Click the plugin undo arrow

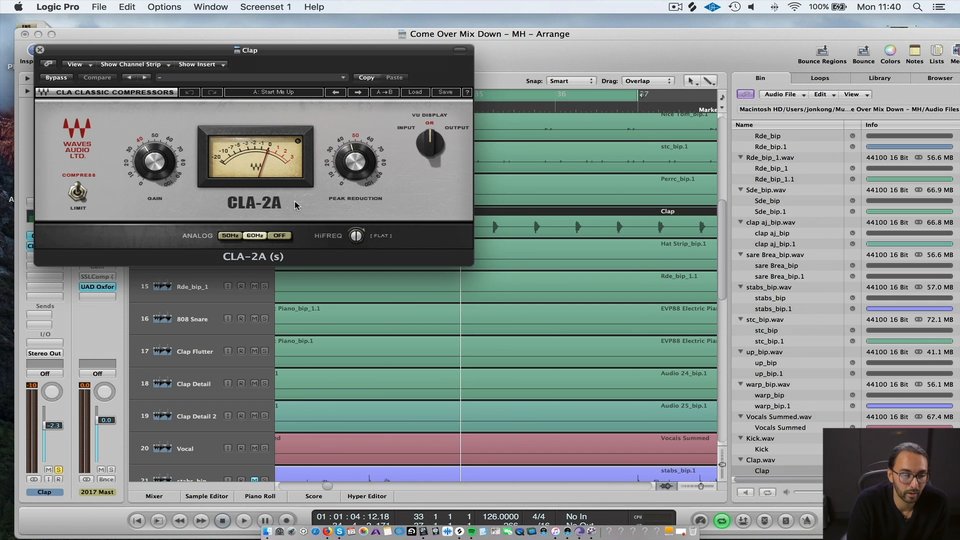tap(189, 92)
